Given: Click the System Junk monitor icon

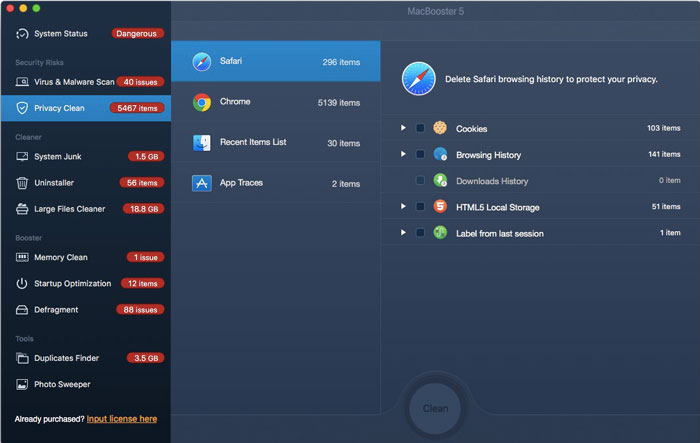Looking at the screenshot, I should (22, 157).
